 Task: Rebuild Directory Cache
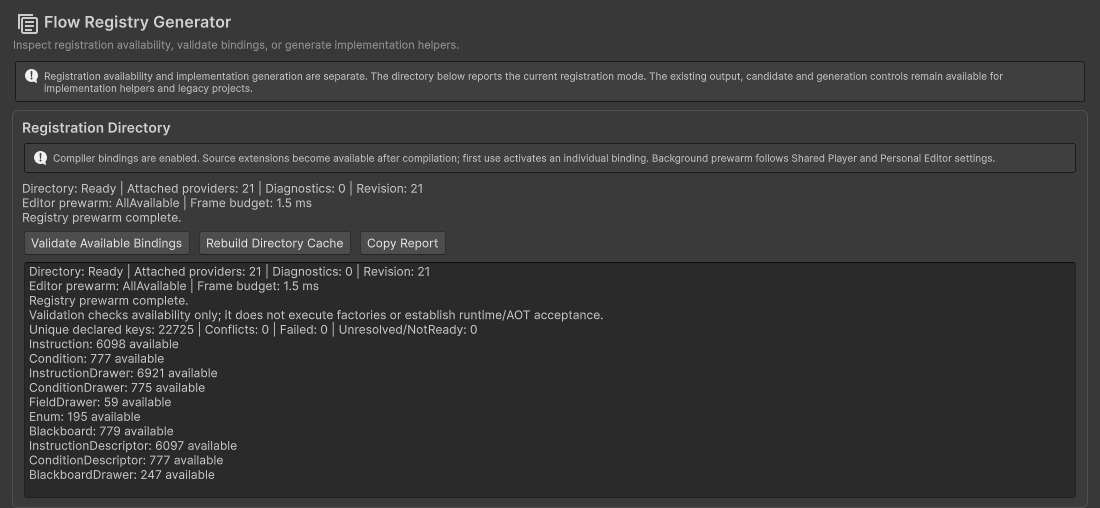click(x=274, y=243)
